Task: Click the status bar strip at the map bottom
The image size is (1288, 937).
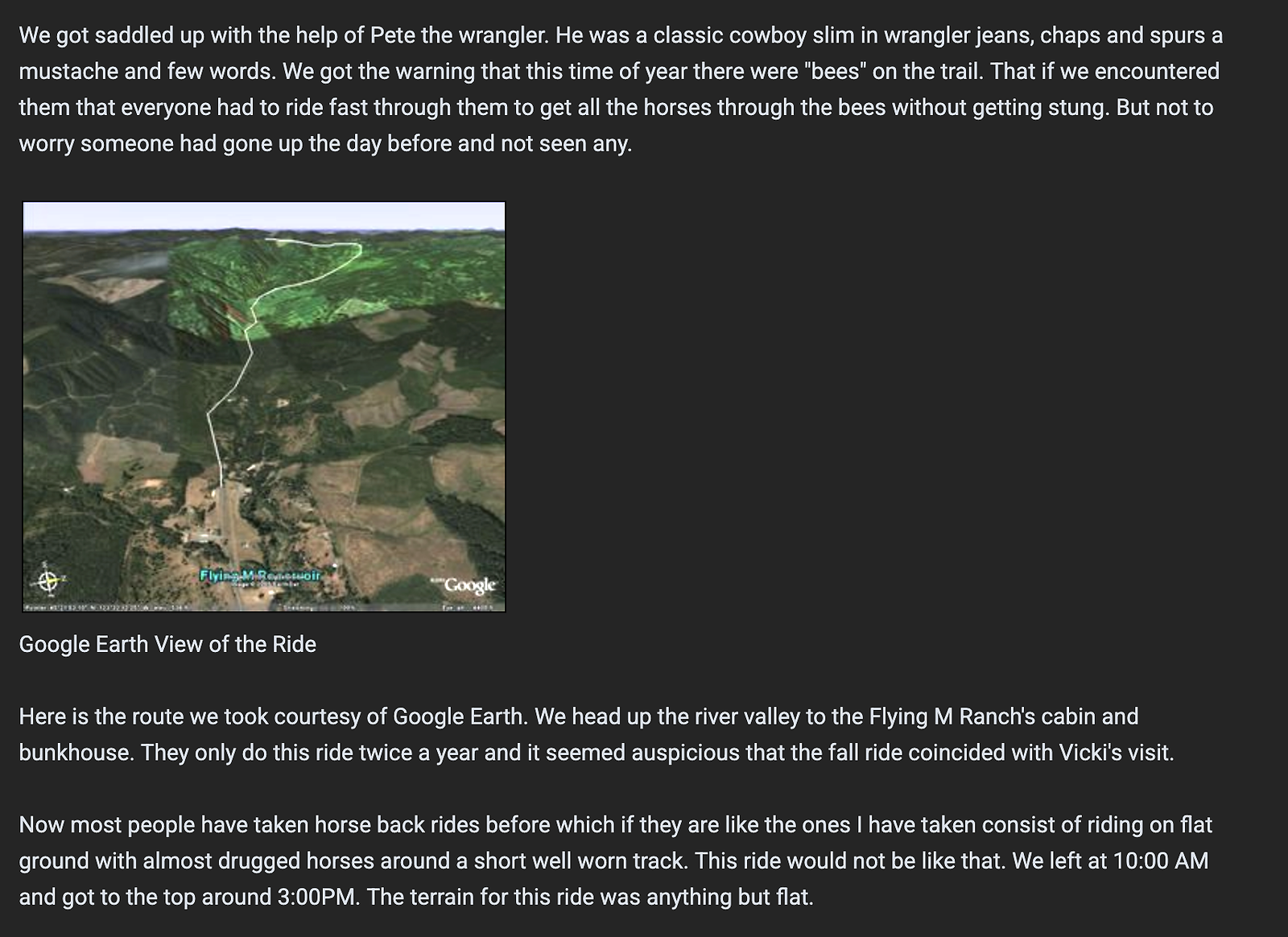Action: [x=264, y=607]
